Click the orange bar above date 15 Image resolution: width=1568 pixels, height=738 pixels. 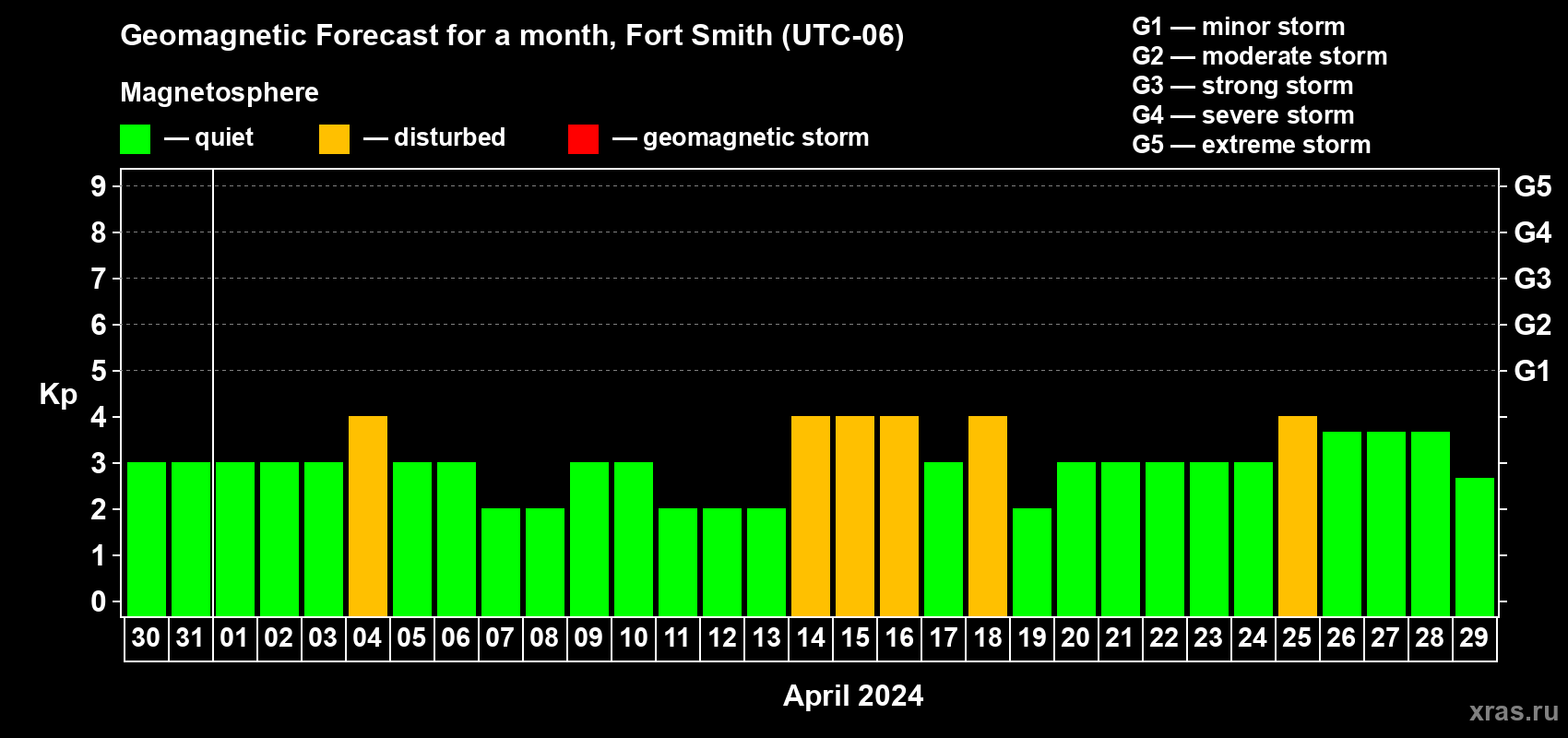855,516
